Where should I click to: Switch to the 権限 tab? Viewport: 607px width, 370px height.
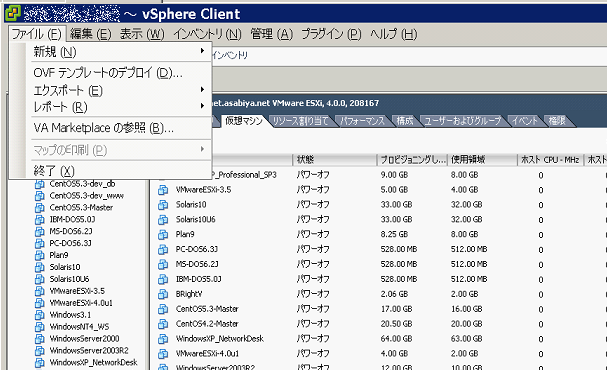point(557,121)
